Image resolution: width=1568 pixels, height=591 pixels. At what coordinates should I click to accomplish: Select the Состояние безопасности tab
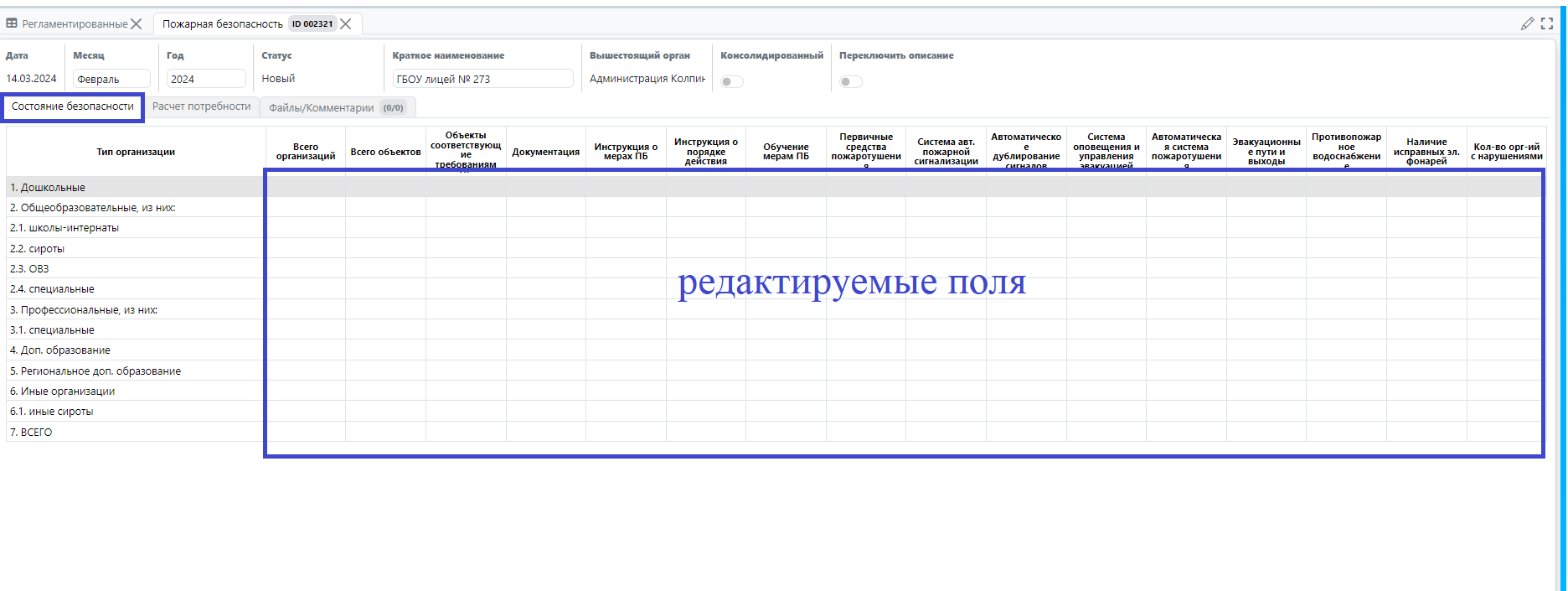(x=73, y=106)
